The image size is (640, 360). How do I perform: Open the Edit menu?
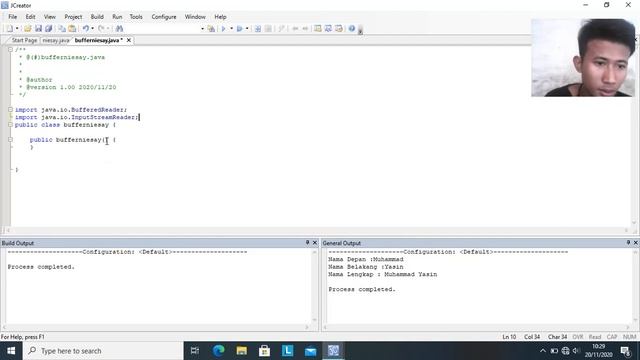30,17
